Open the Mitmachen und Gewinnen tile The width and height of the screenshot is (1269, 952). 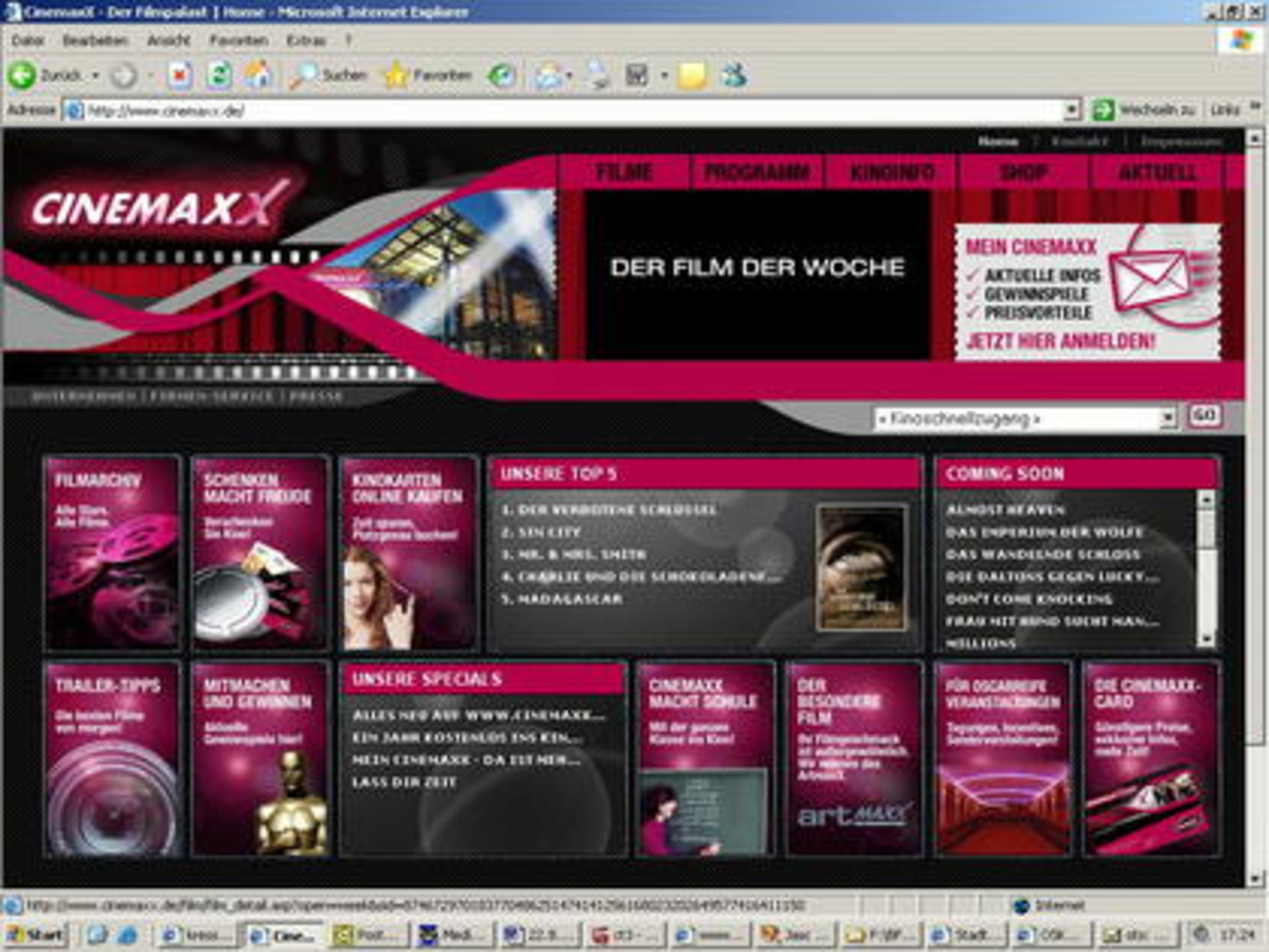260,759
